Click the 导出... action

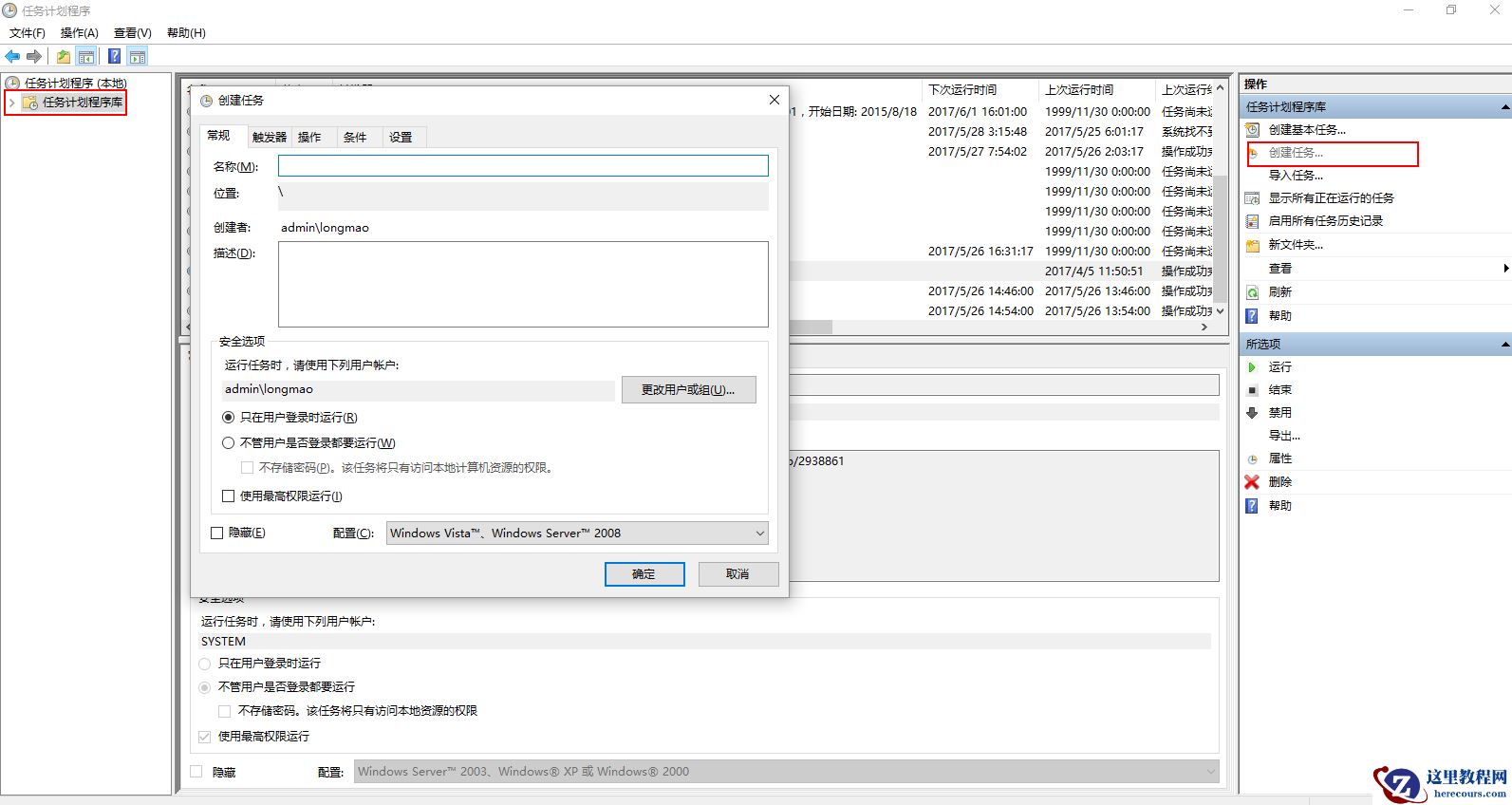click(1284, 436)
